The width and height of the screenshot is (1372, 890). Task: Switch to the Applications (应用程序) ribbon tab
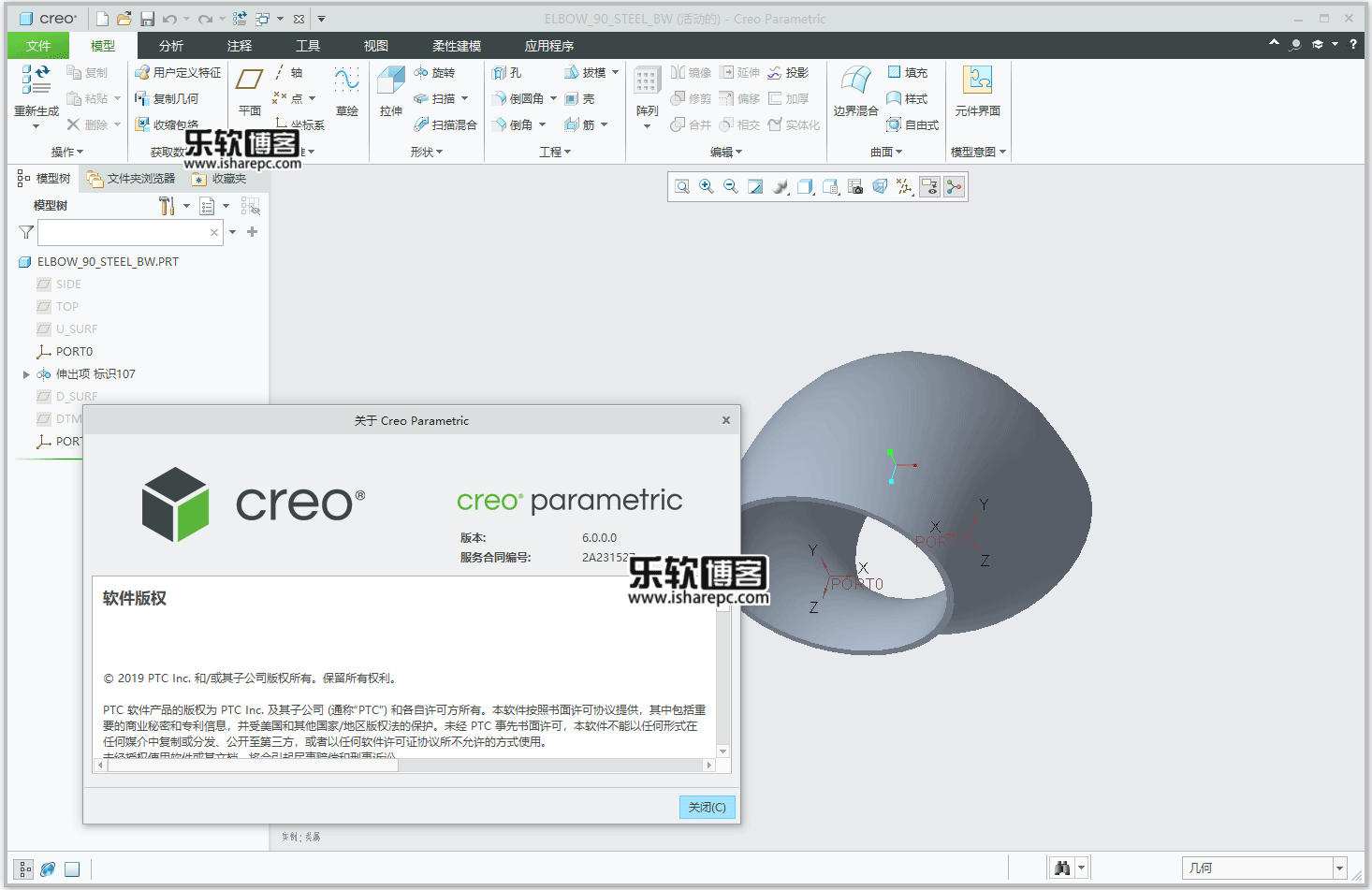(549, 46)
